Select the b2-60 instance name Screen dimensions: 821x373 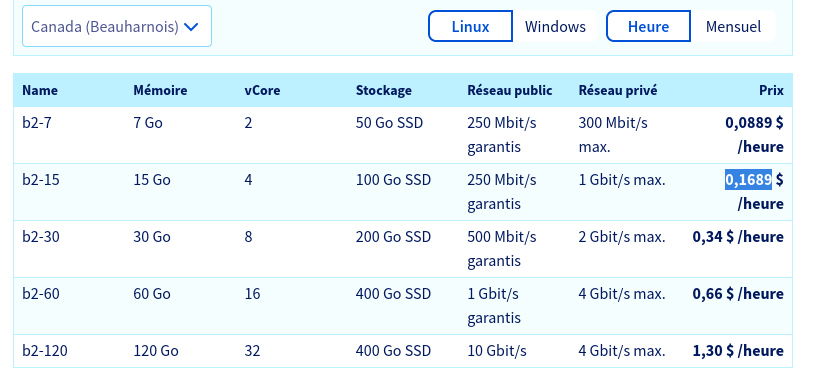41,294
